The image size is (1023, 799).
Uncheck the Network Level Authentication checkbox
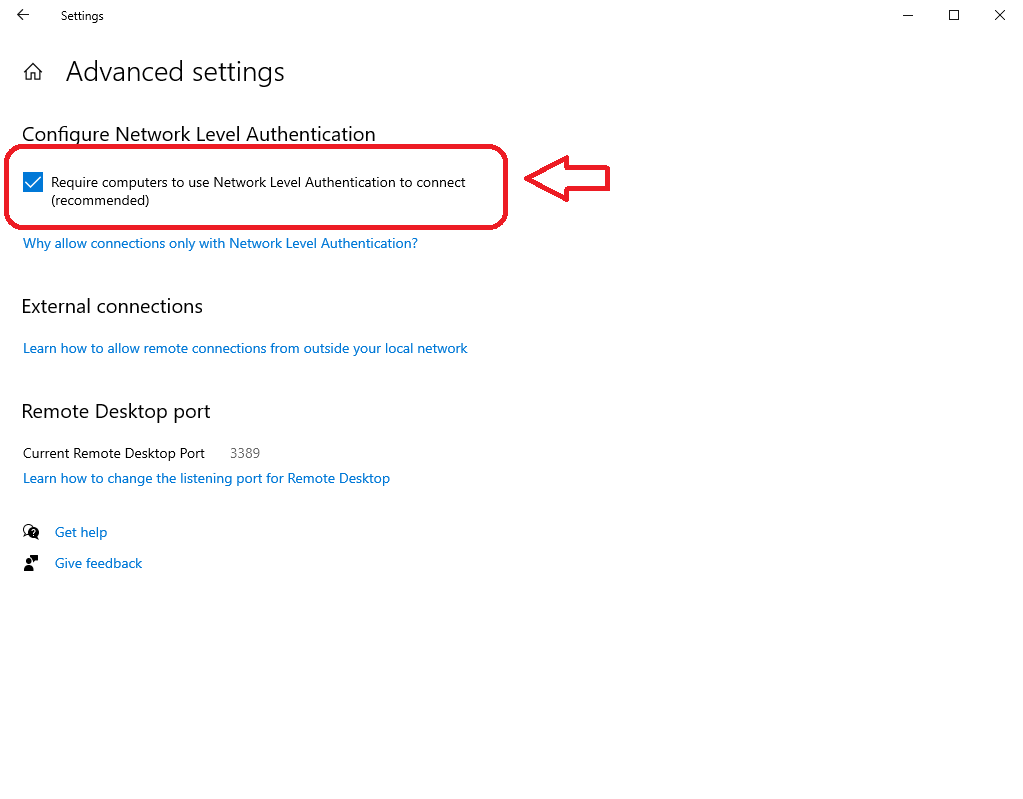(33, 182)
